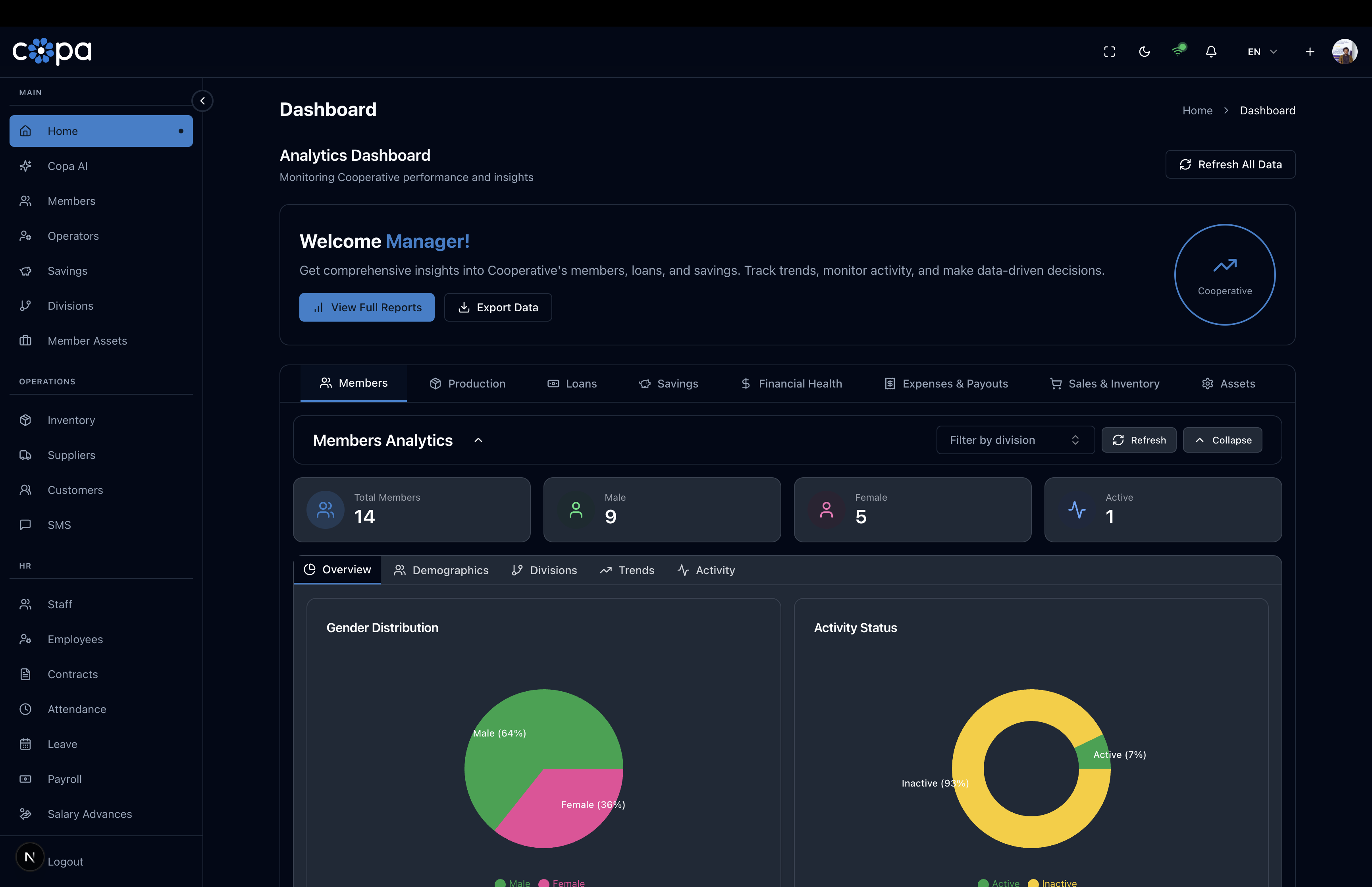Switch to Production tab
This screenshot has width=1372, height=887.
(x=468, y=384)
